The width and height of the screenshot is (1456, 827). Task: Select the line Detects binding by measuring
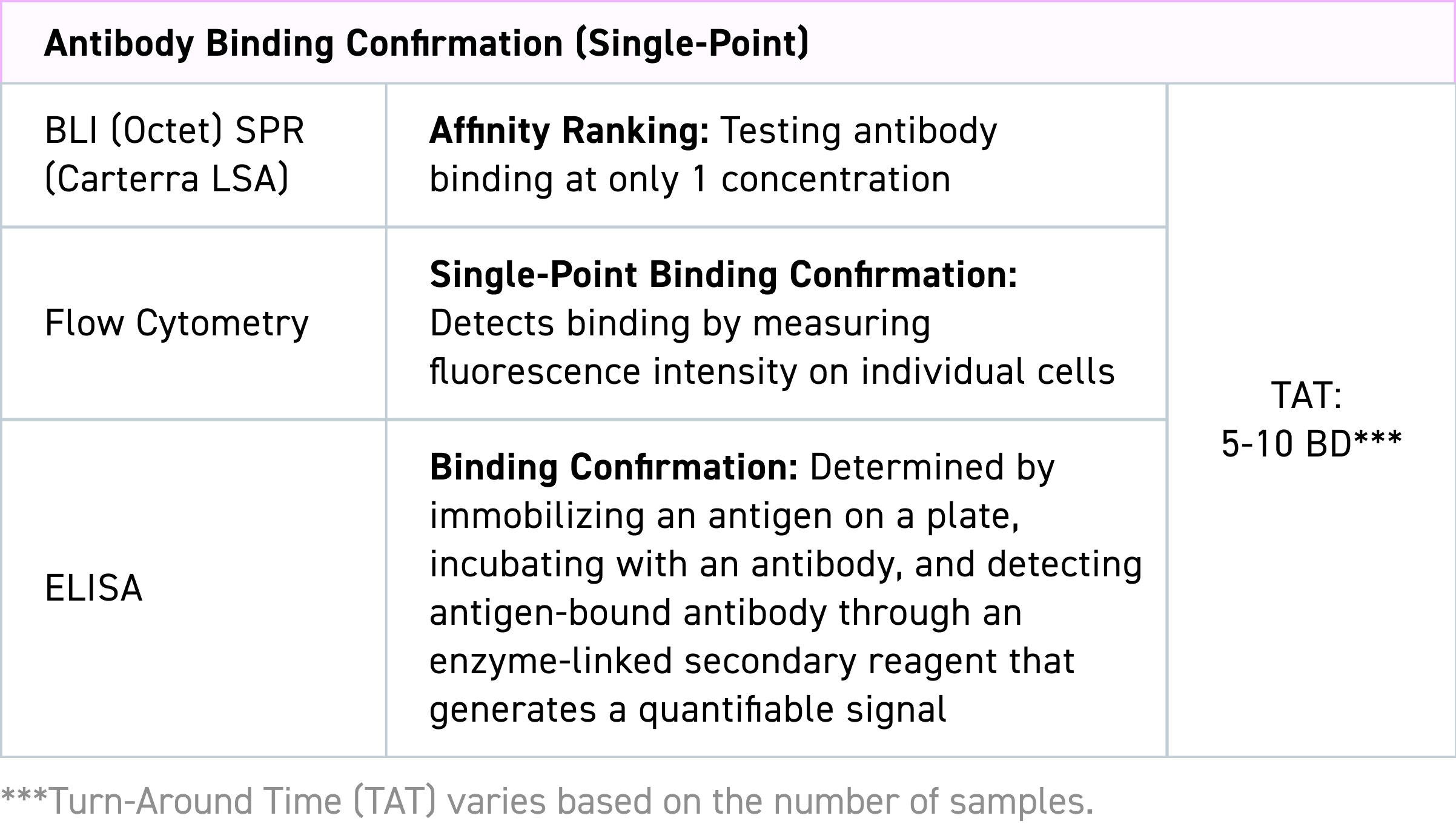coord(680,323)
